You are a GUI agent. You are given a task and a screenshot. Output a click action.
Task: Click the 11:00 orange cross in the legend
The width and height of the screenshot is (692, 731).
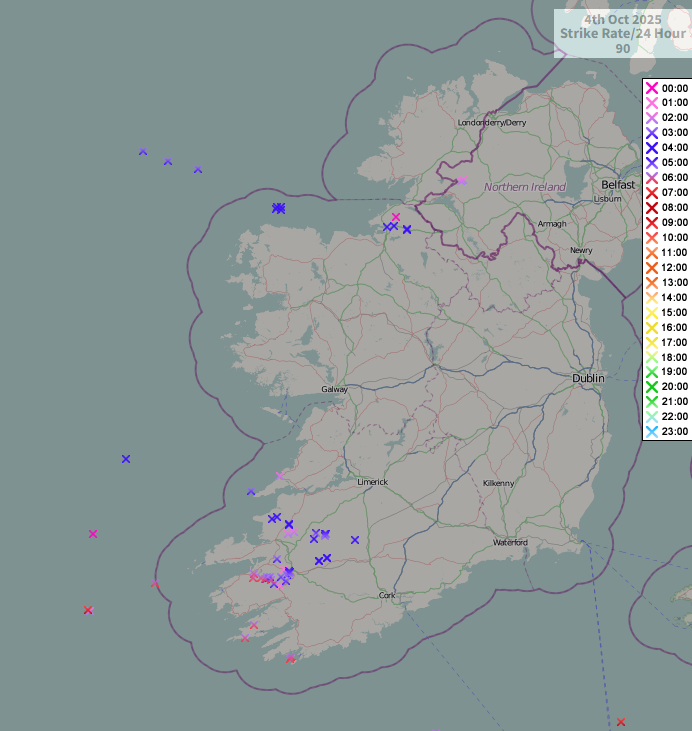[652, 252]
